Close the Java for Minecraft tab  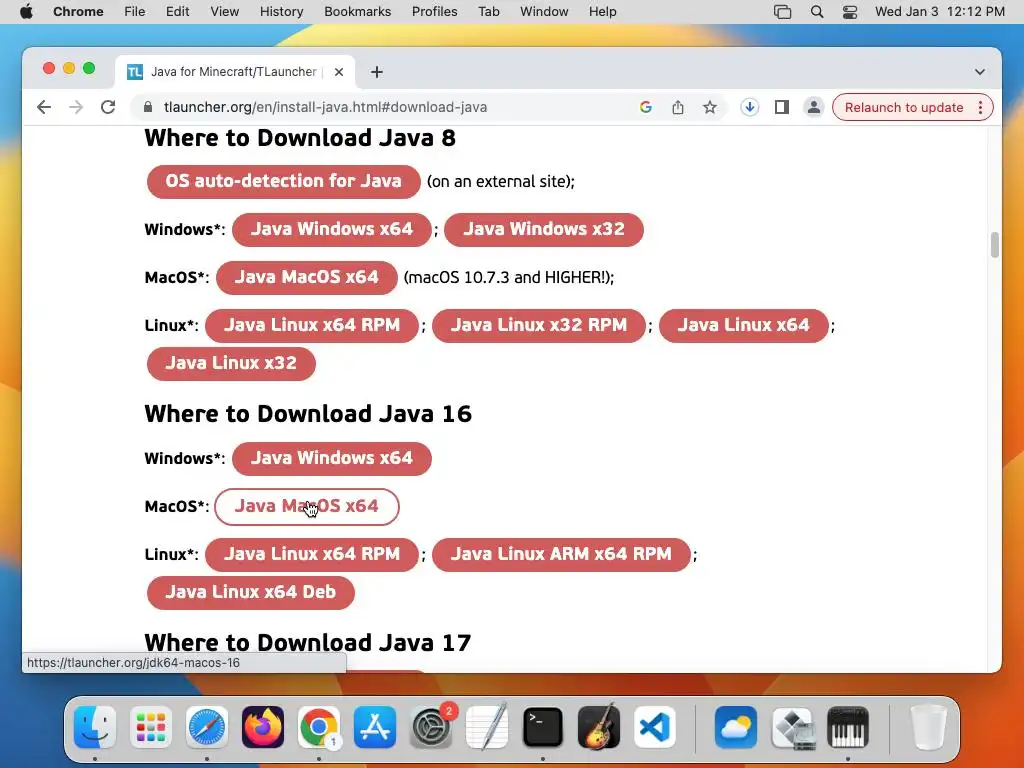[x=339, y=72]
